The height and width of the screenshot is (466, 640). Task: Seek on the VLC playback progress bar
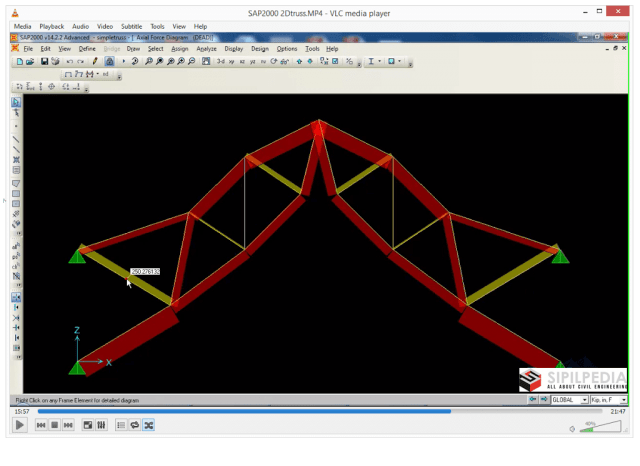pyautogui.click(x=300, y=411)
